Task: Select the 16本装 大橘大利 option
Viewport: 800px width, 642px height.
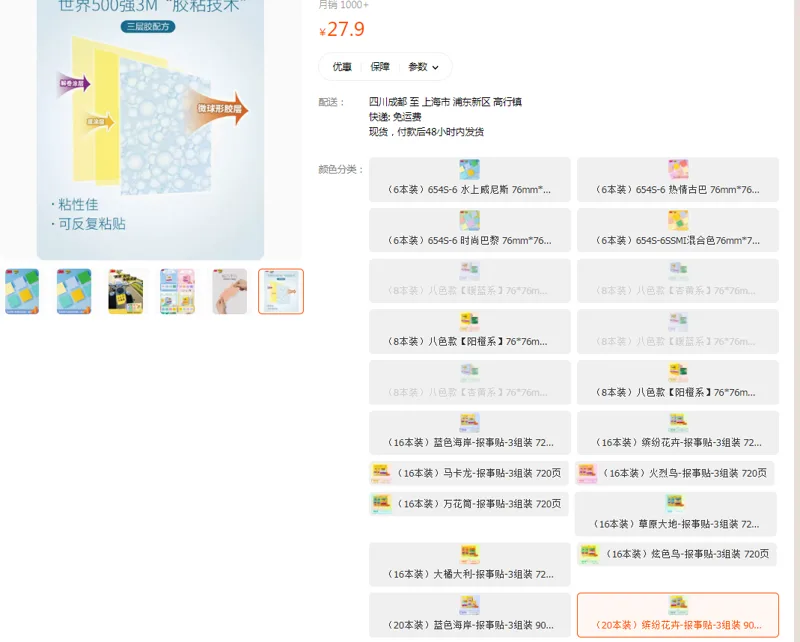Action: tap(469, 564)
